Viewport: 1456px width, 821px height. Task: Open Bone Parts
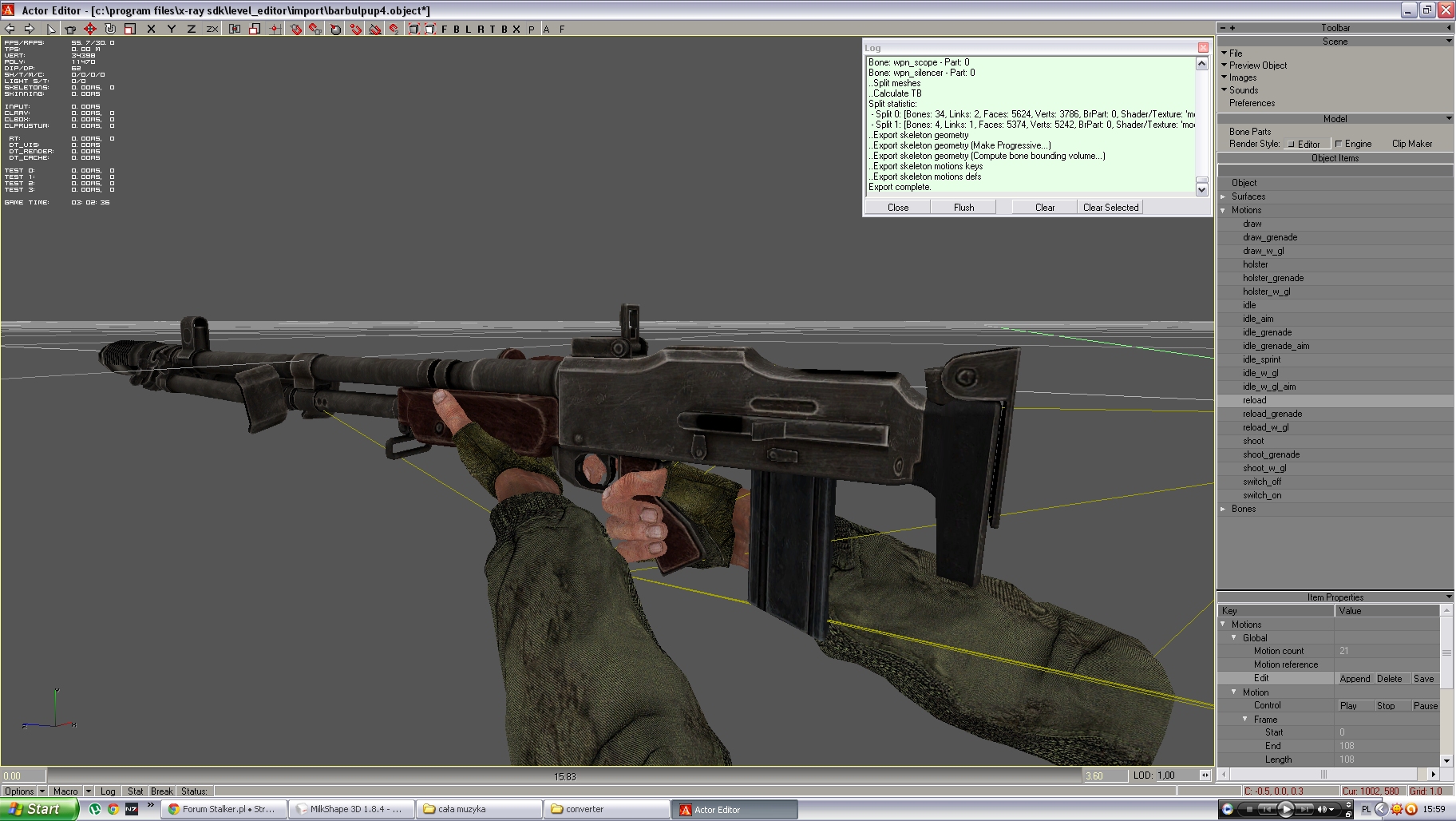tap(1250, 132)
